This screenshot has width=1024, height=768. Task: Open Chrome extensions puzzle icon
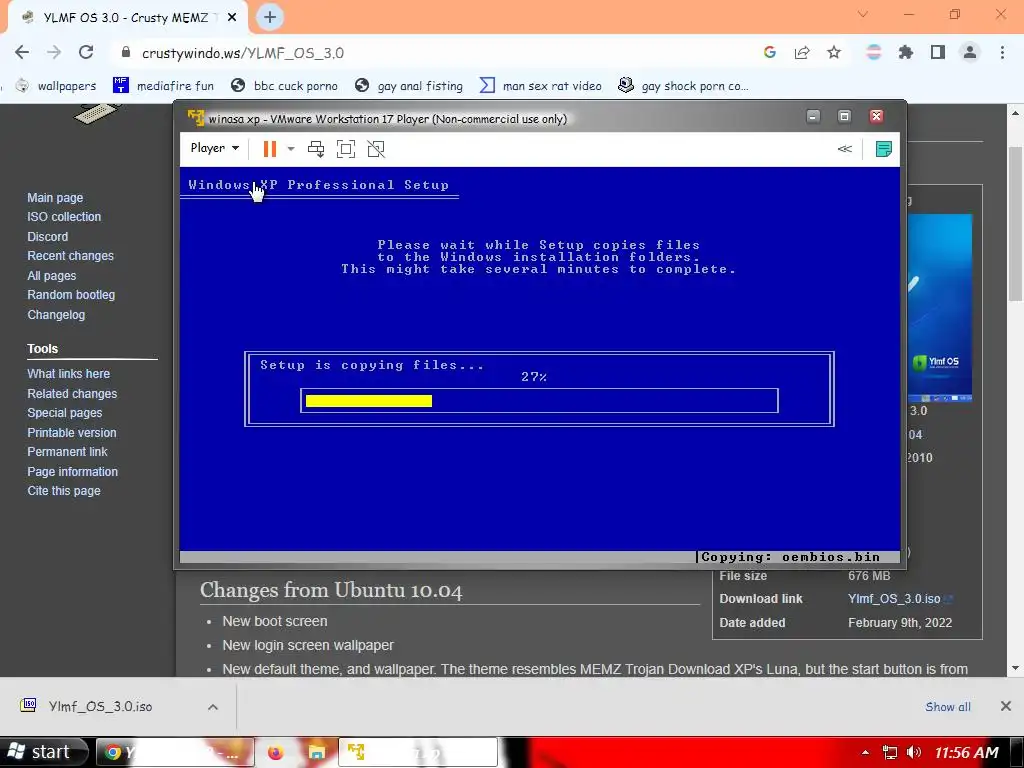point(906,52)
